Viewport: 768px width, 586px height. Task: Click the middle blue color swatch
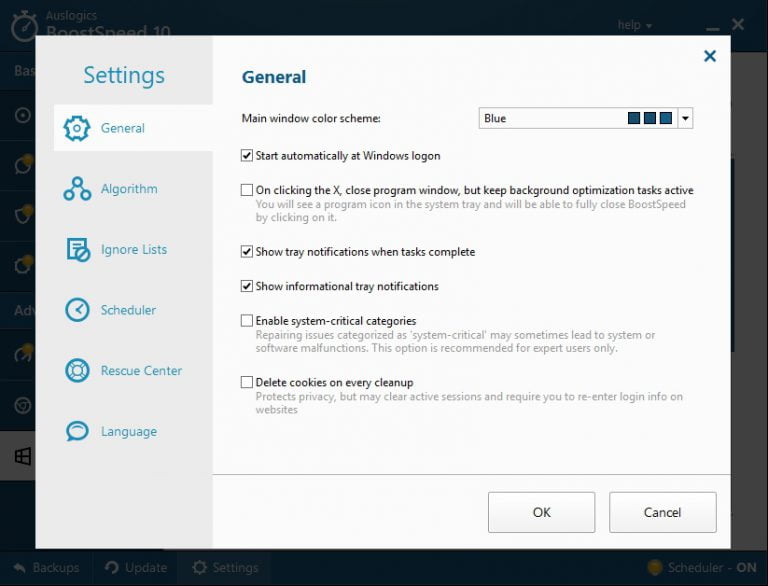(x=649, y=118)
